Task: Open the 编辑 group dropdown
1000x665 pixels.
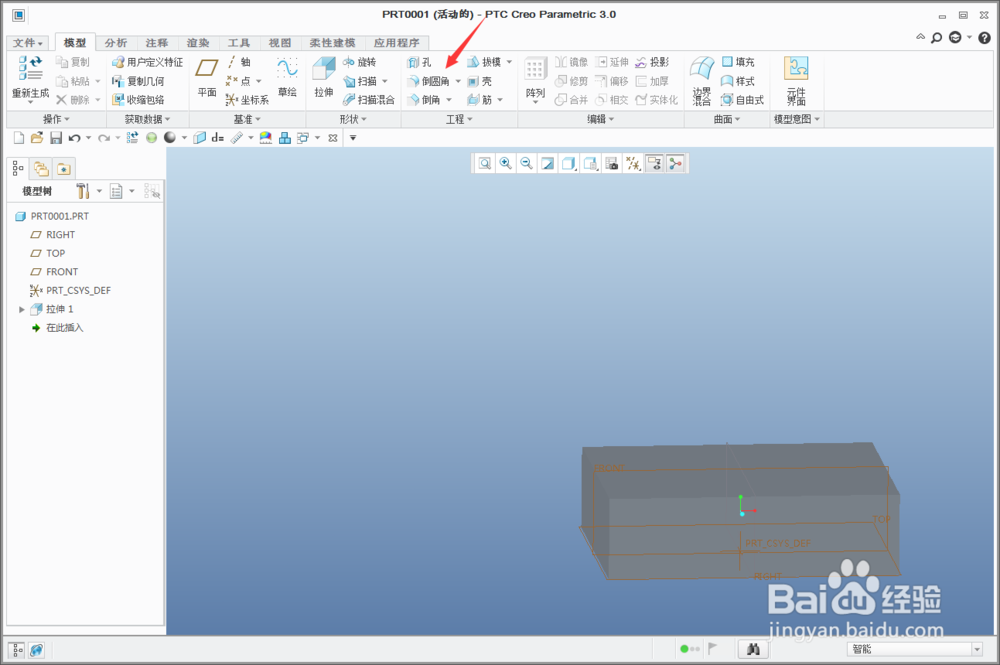Action: click(x=601, y=119)
